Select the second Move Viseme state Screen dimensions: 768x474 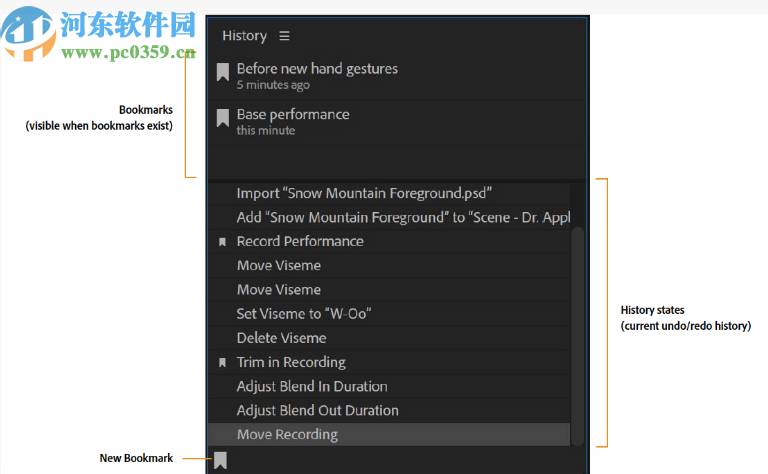[x=279, y=290]
